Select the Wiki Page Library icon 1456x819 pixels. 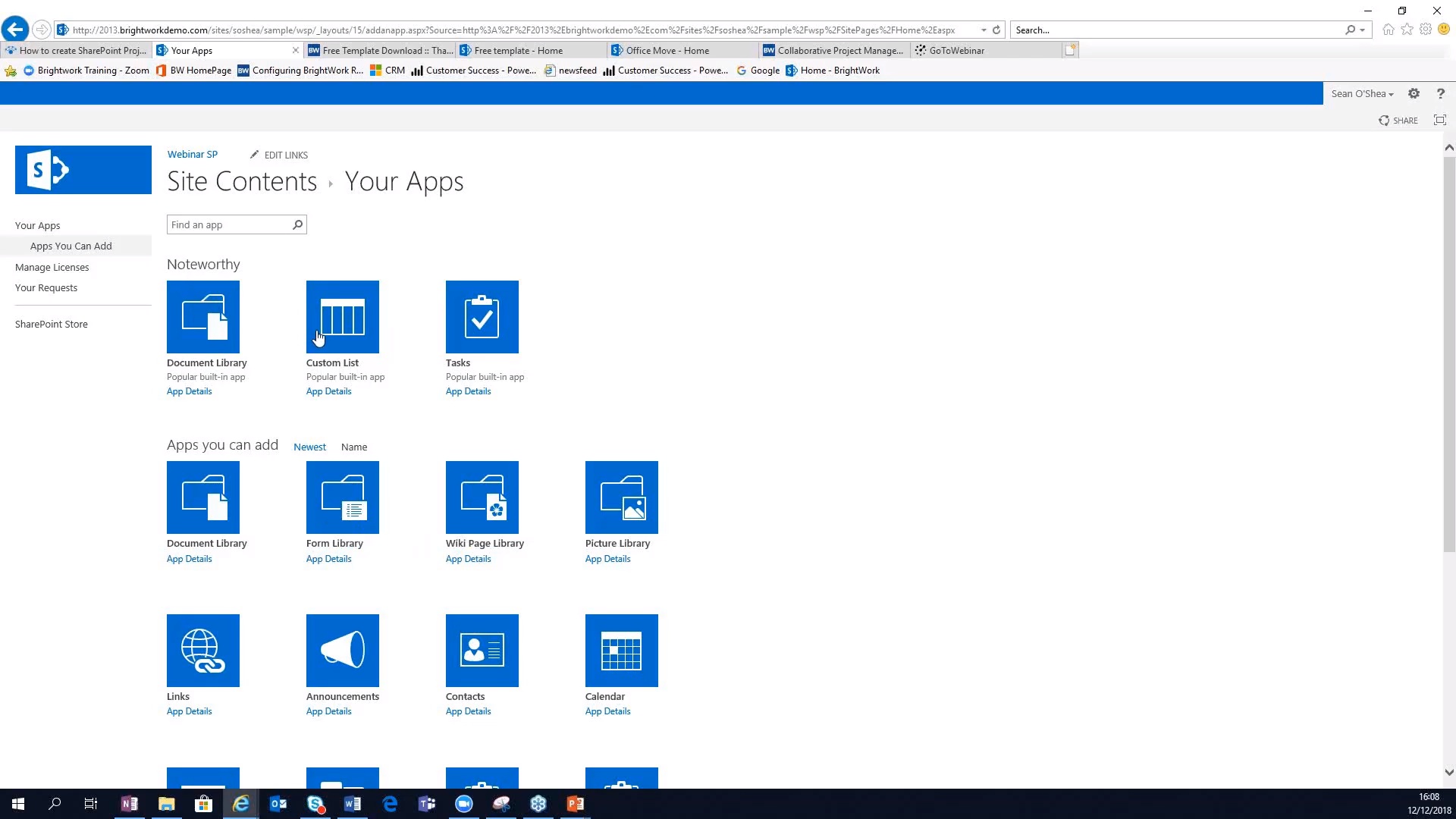(x=482, y=497)
